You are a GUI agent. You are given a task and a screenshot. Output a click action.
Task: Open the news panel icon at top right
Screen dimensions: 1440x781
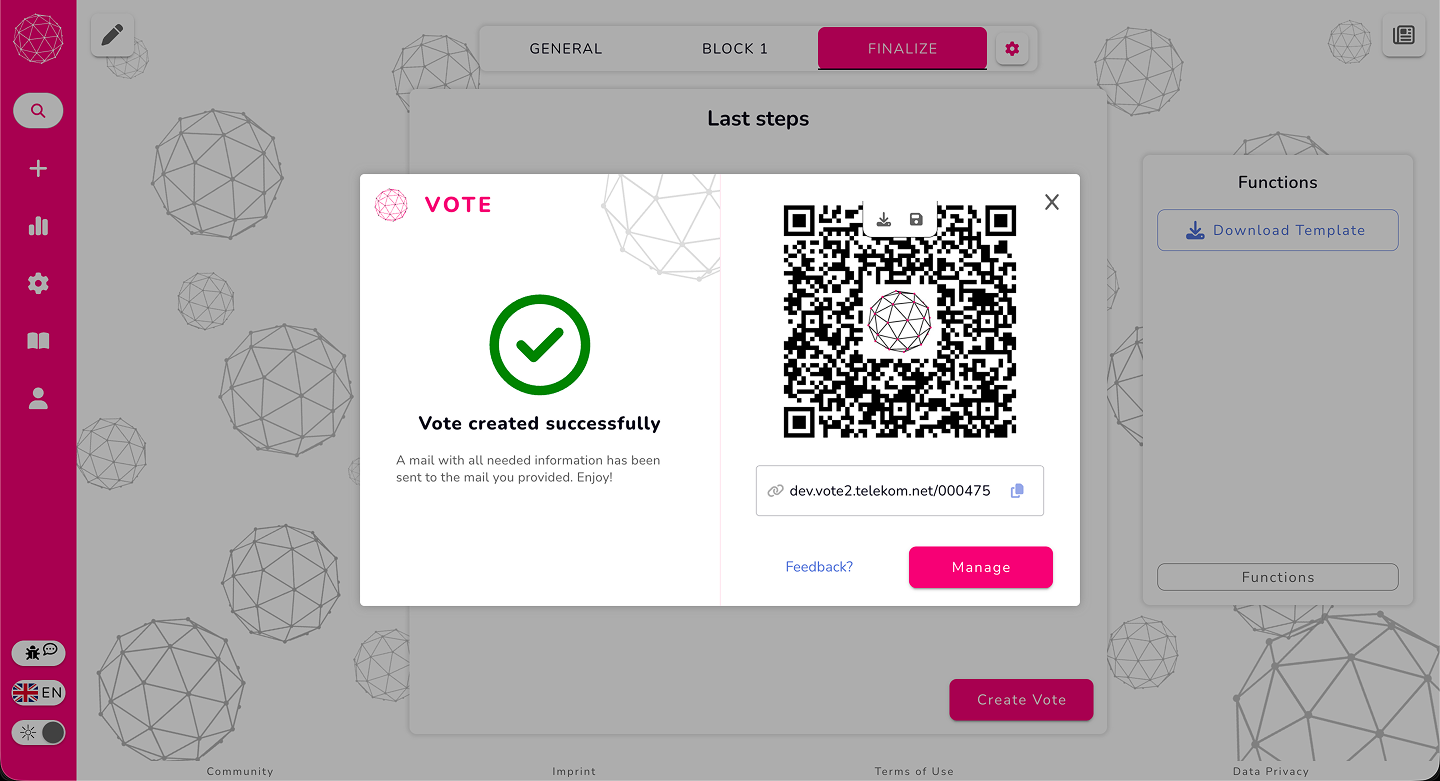point(1404,35)
